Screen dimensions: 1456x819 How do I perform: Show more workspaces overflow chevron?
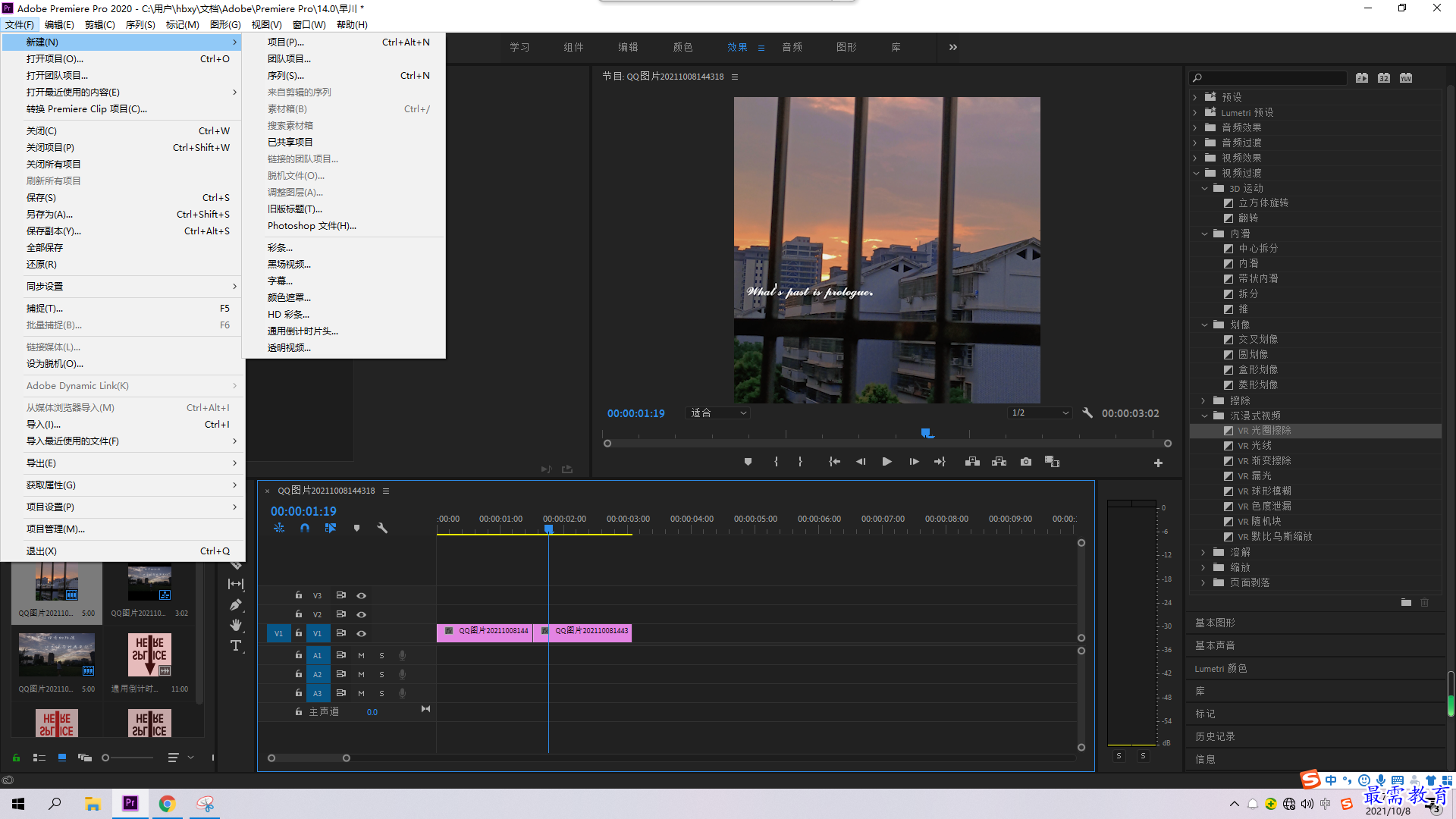click(x=953, y=47)
